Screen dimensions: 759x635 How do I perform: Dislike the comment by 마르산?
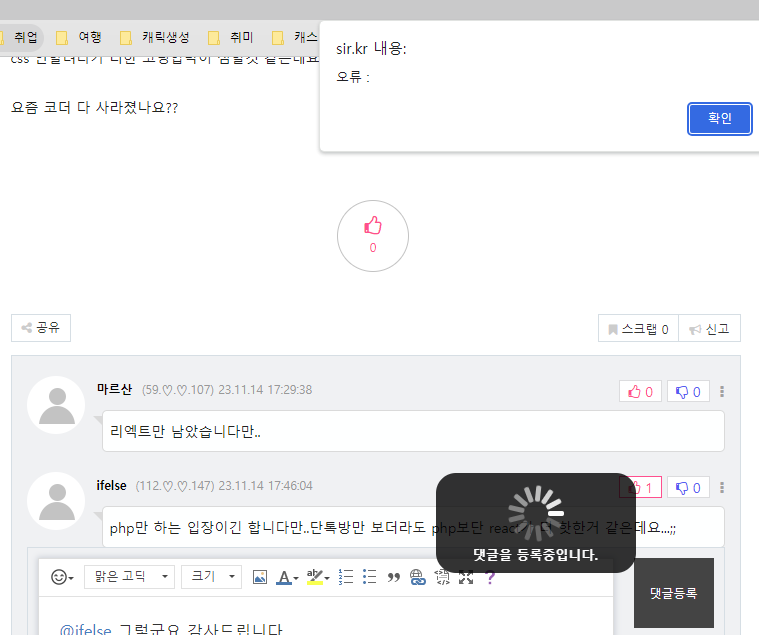[688, 391]
